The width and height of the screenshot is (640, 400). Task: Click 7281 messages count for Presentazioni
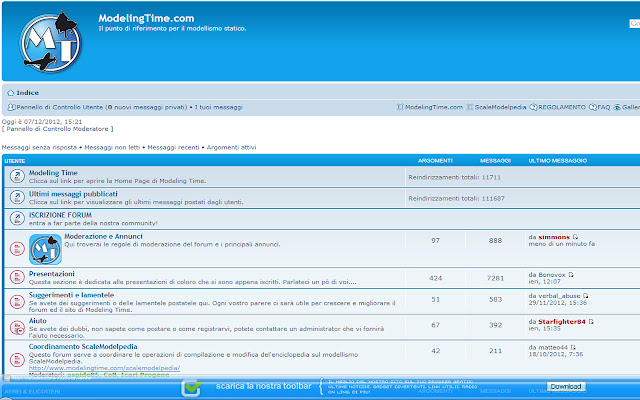496,278
